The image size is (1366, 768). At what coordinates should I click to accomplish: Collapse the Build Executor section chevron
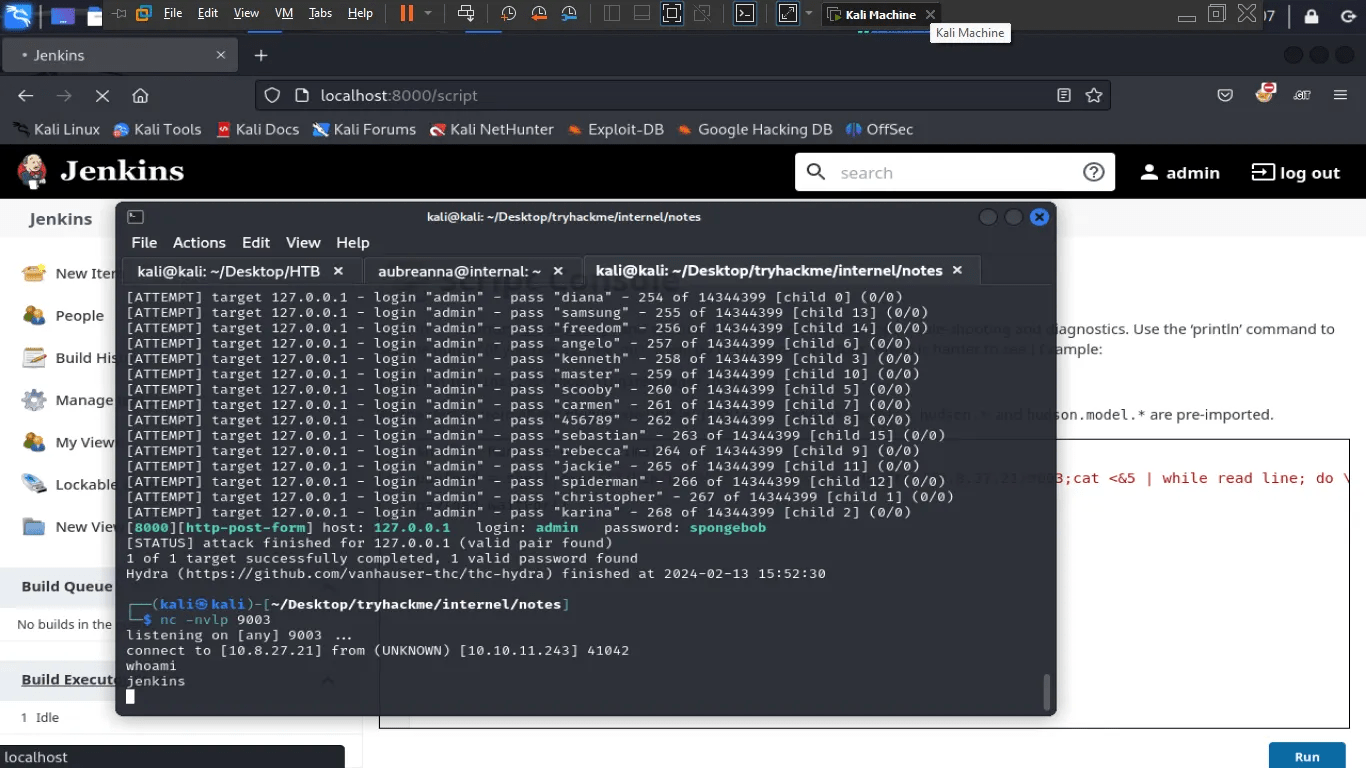point(327,680)
